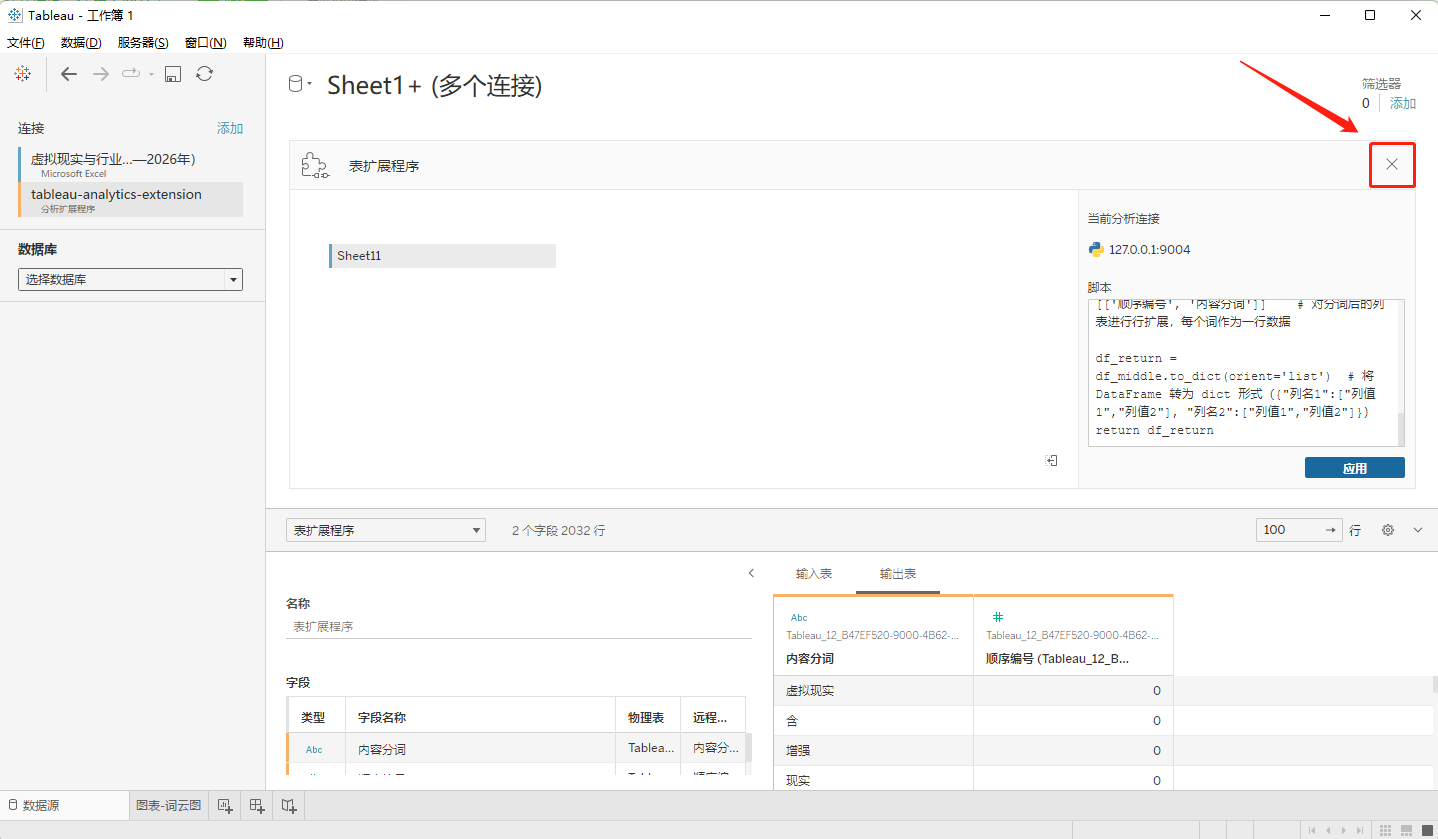1438x839 pixels.
Task: Switch to the 图表-词云图 sheet tab
Action: point(168,805)
